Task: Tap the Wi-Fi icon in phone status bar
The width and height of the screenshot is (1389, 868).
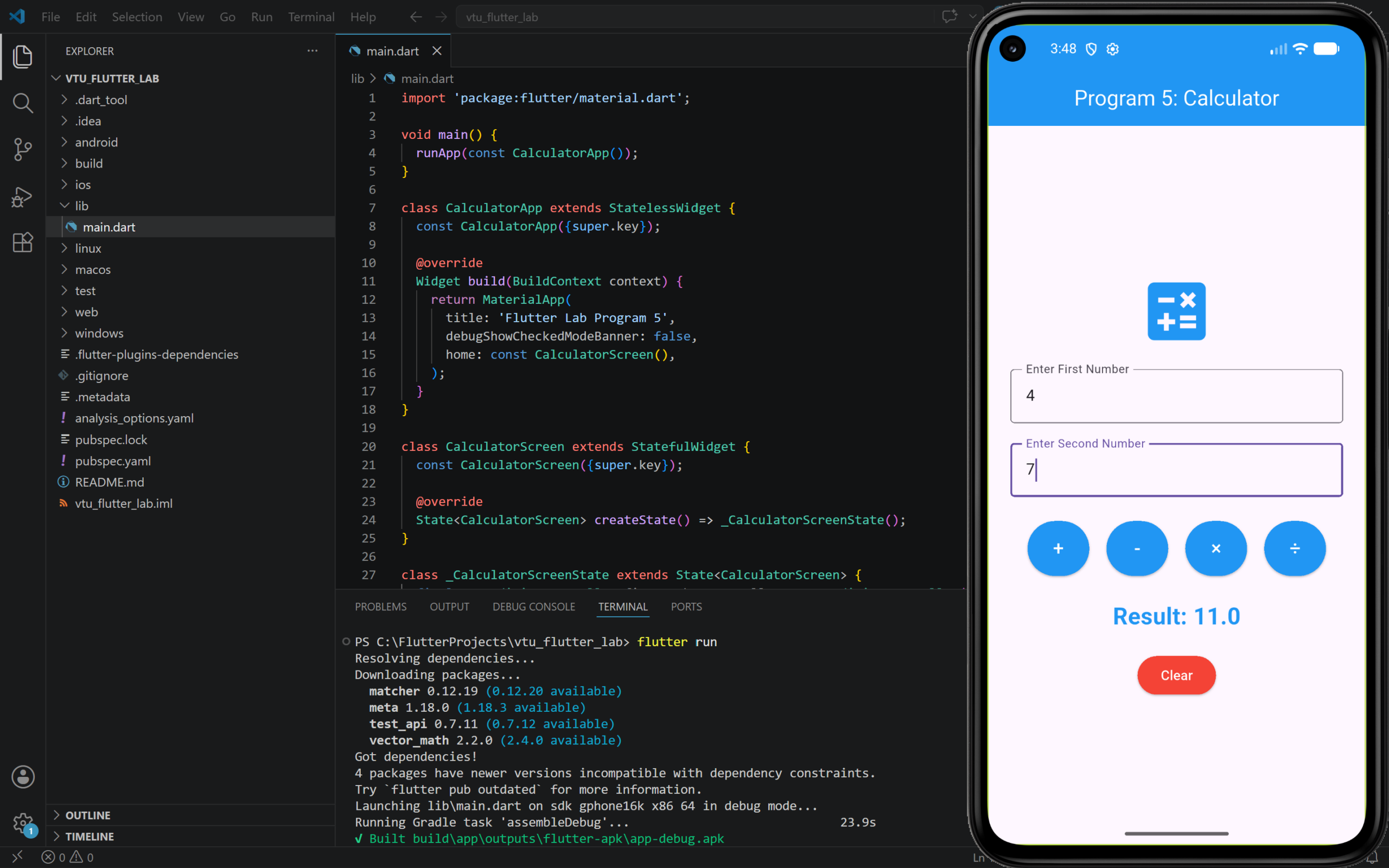Action: [x=1300, y=49]
